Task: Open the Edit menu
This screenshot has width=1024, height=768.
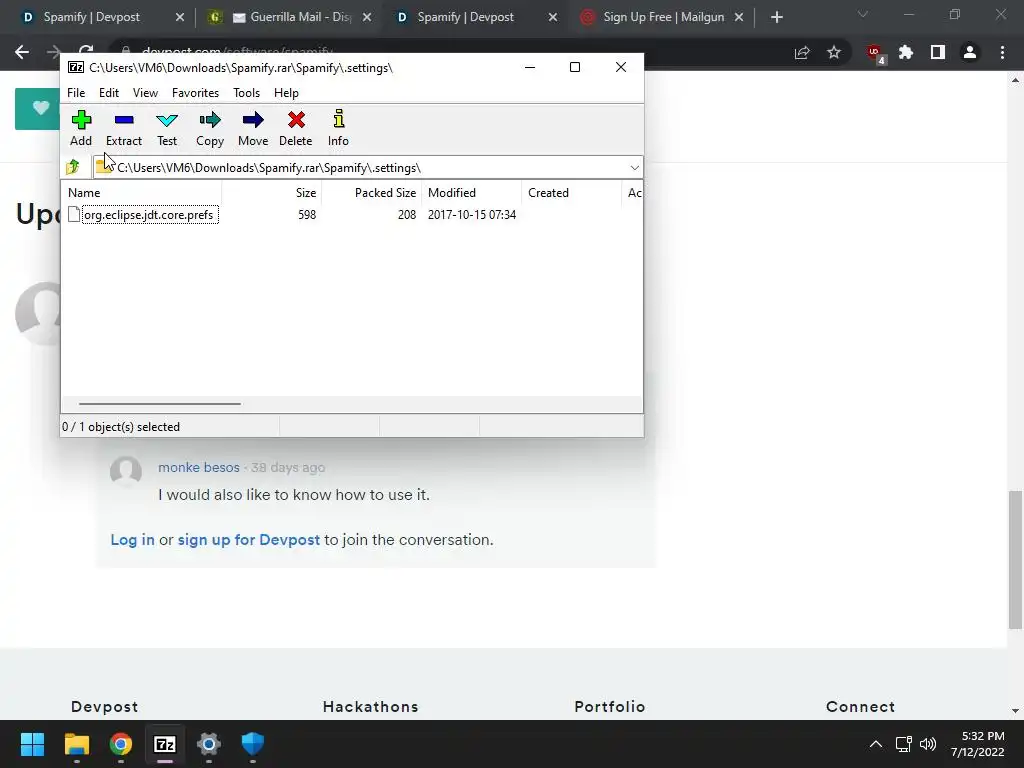Action: coord(108,93)
